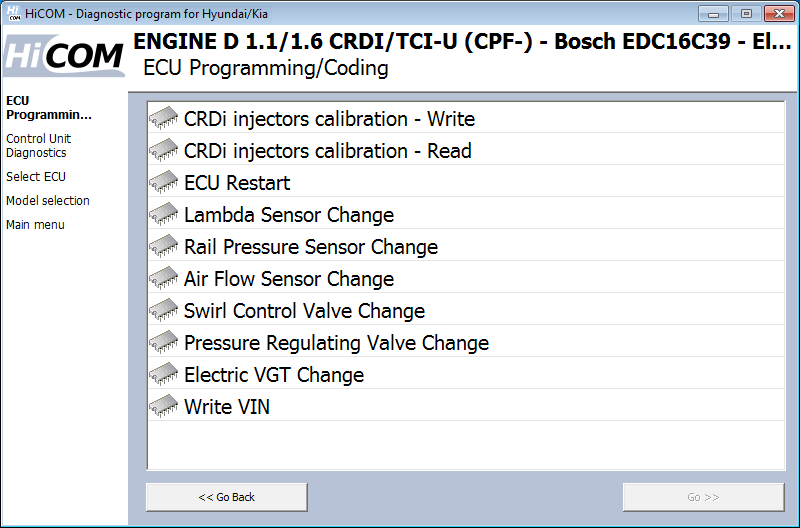
Task: Click chip icon for Lambda Sensor Change
Action: (164, 215)
